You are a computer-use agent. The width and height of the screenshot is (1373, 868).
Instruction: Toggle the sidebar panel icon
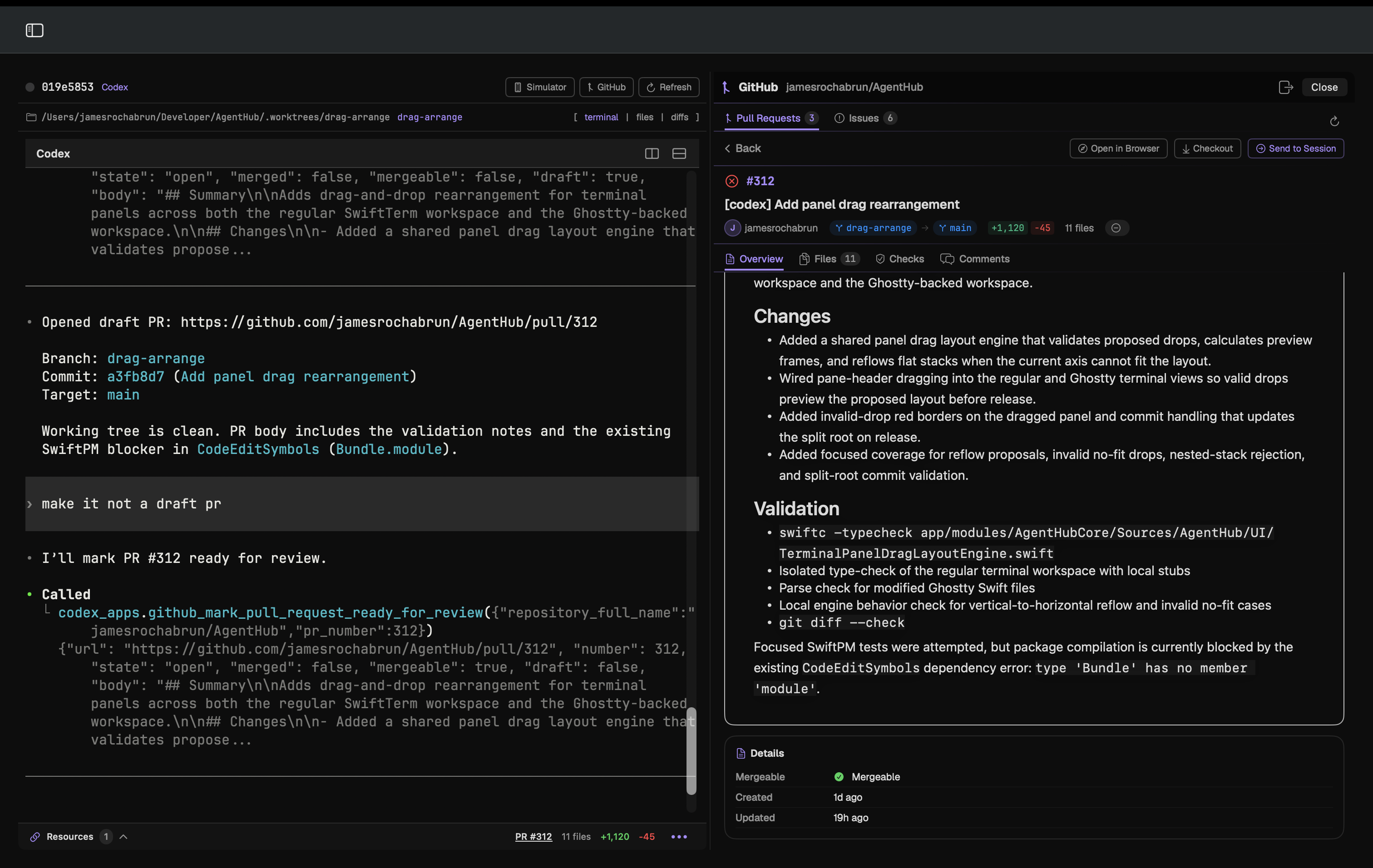click(35, 30)
